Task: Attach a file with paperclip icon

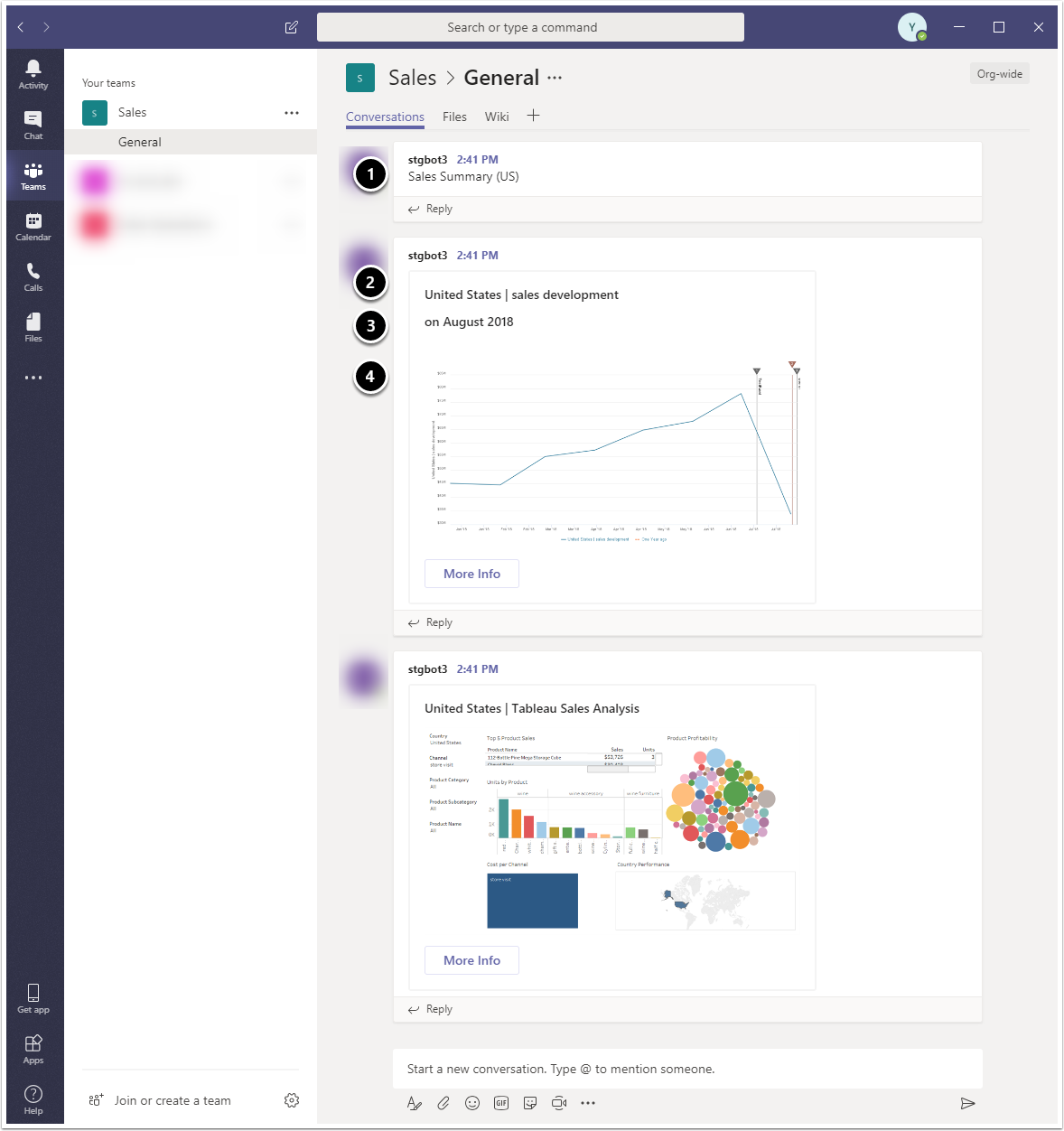Action: point(443,1103)
